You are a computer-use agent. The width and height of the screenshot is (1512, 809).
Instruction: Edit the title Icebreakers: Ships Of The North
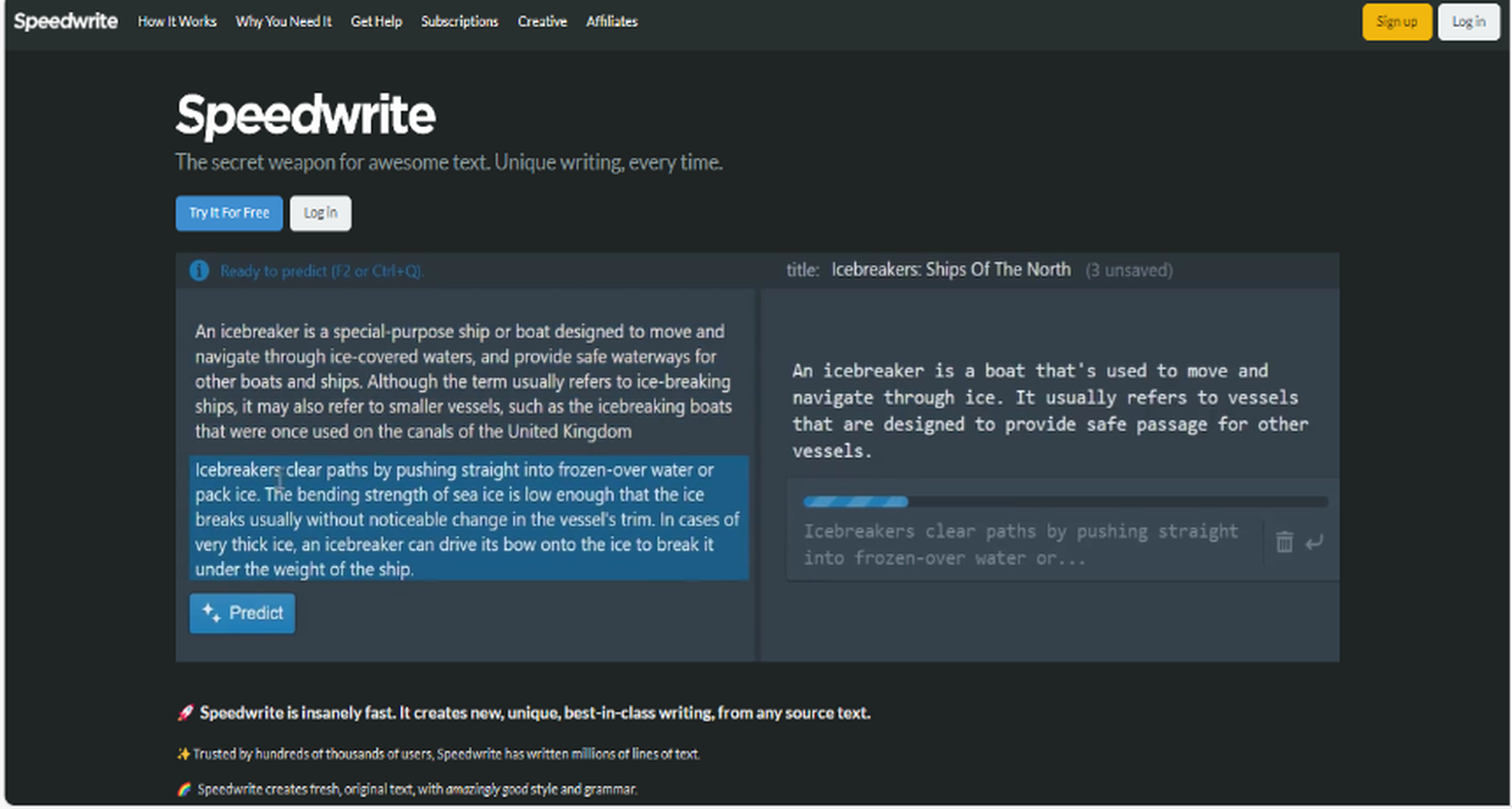(951, 269)
